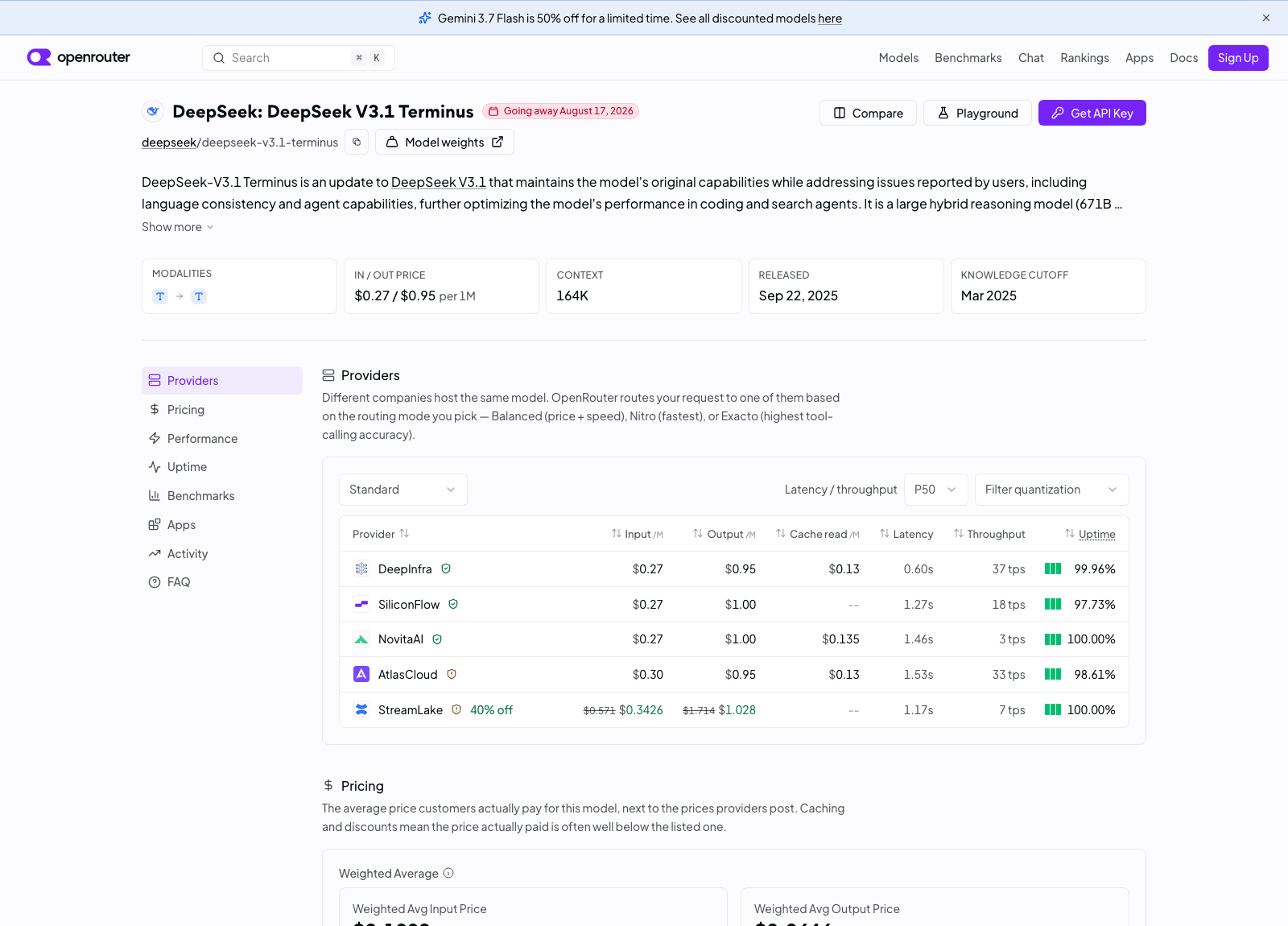Expand description with Show more
The image size is (1288, 926).
(178, 227)
